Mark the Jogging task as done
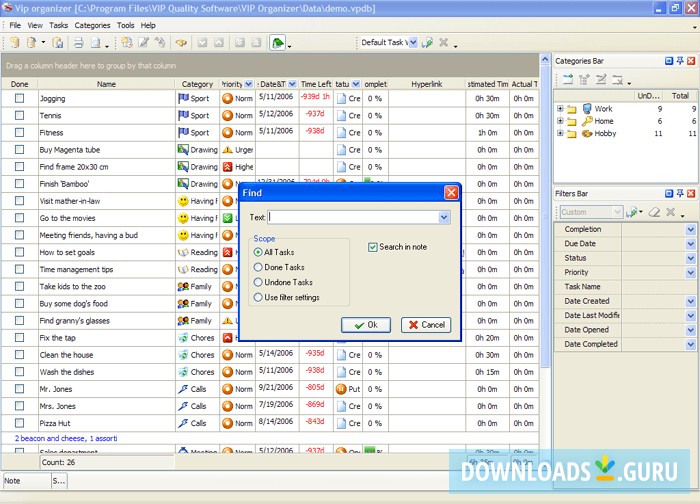 pos(19,99)
